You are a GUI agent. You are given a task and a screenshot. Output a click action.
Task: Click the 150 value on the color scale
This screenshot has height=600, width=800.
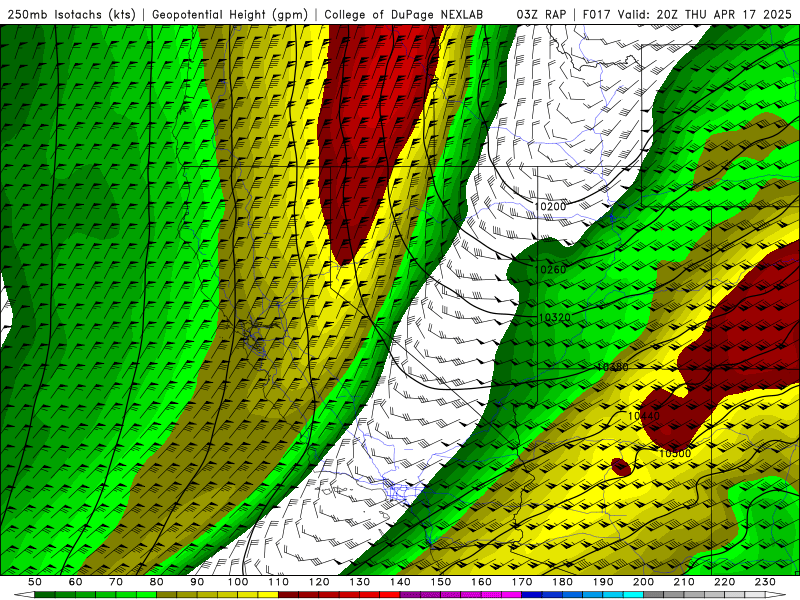click(440, 582)
